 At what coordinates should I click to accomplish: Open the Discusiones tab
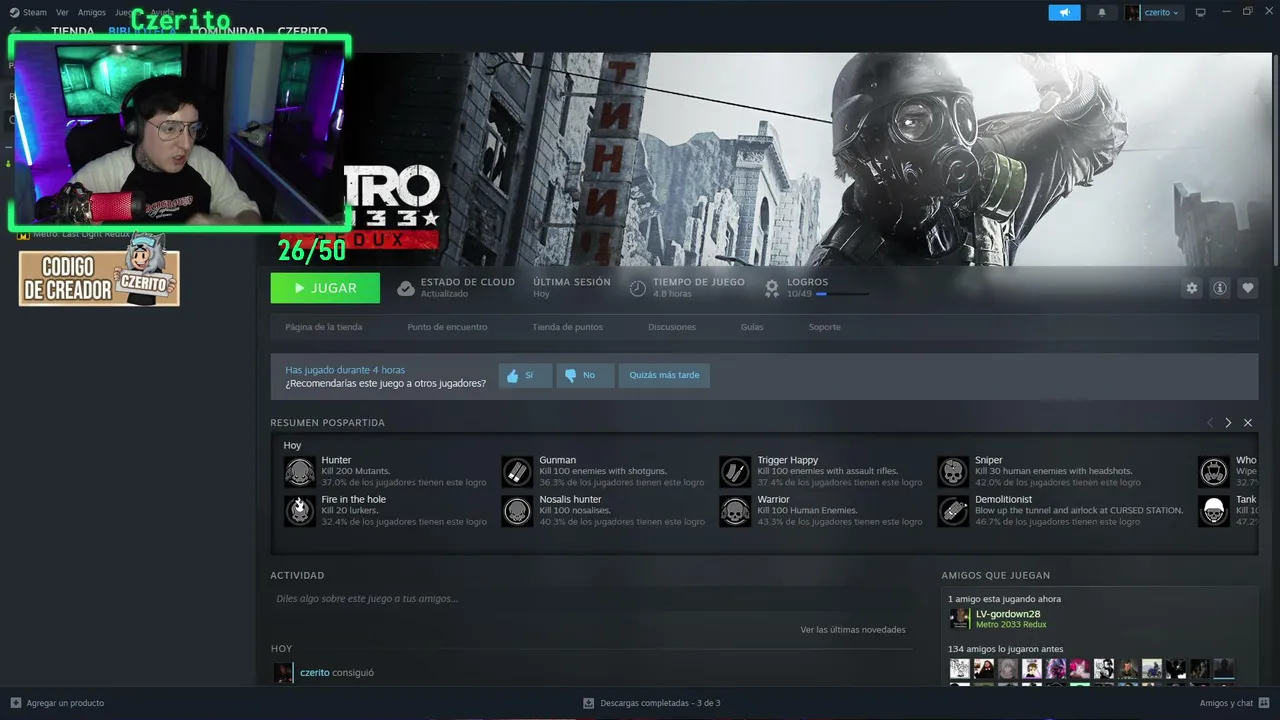pyautogui.click(x=672, y=327)
